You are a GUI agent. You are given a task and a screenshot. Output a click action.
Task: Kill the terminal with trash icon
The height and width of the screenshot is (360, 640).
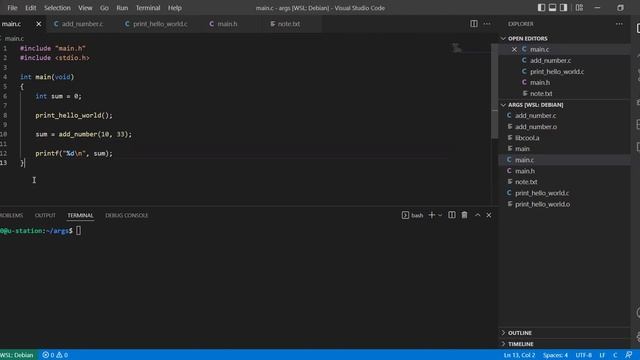tap(464, 215)
